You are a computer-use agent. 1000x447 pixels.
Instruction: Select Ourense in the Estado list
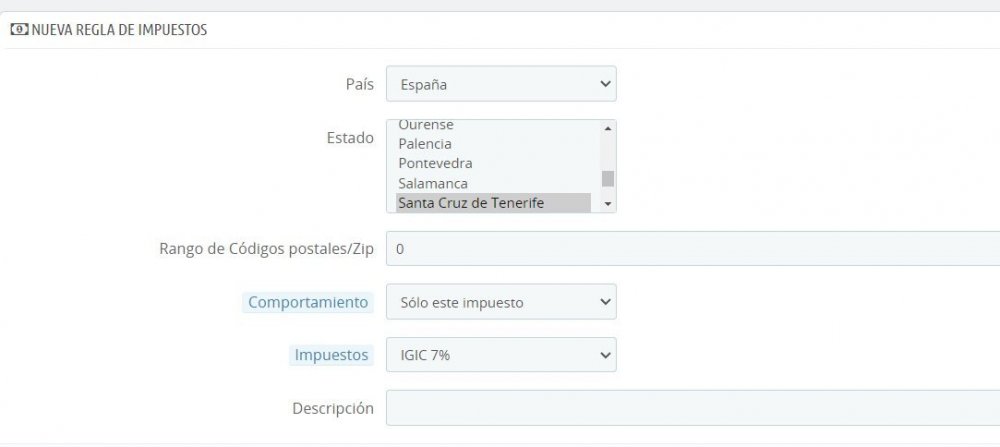pos(426,125)
